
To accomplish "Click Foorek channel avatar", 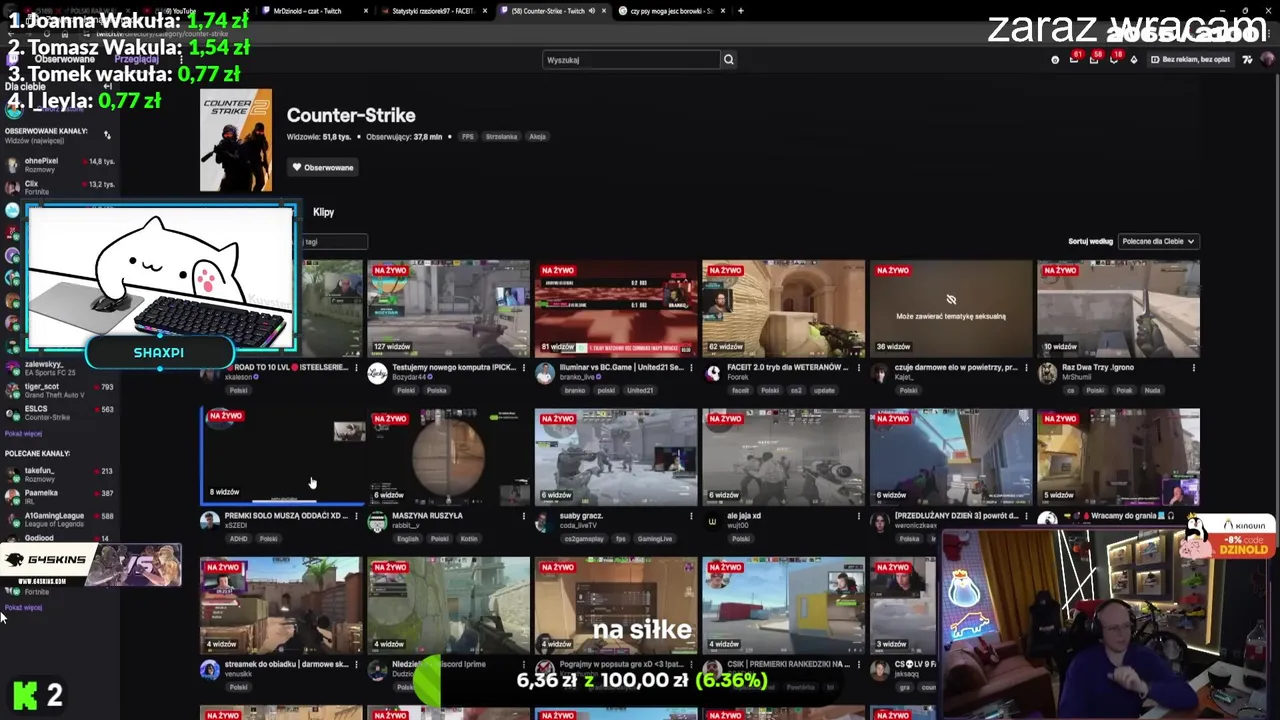I will click(712, 373).
